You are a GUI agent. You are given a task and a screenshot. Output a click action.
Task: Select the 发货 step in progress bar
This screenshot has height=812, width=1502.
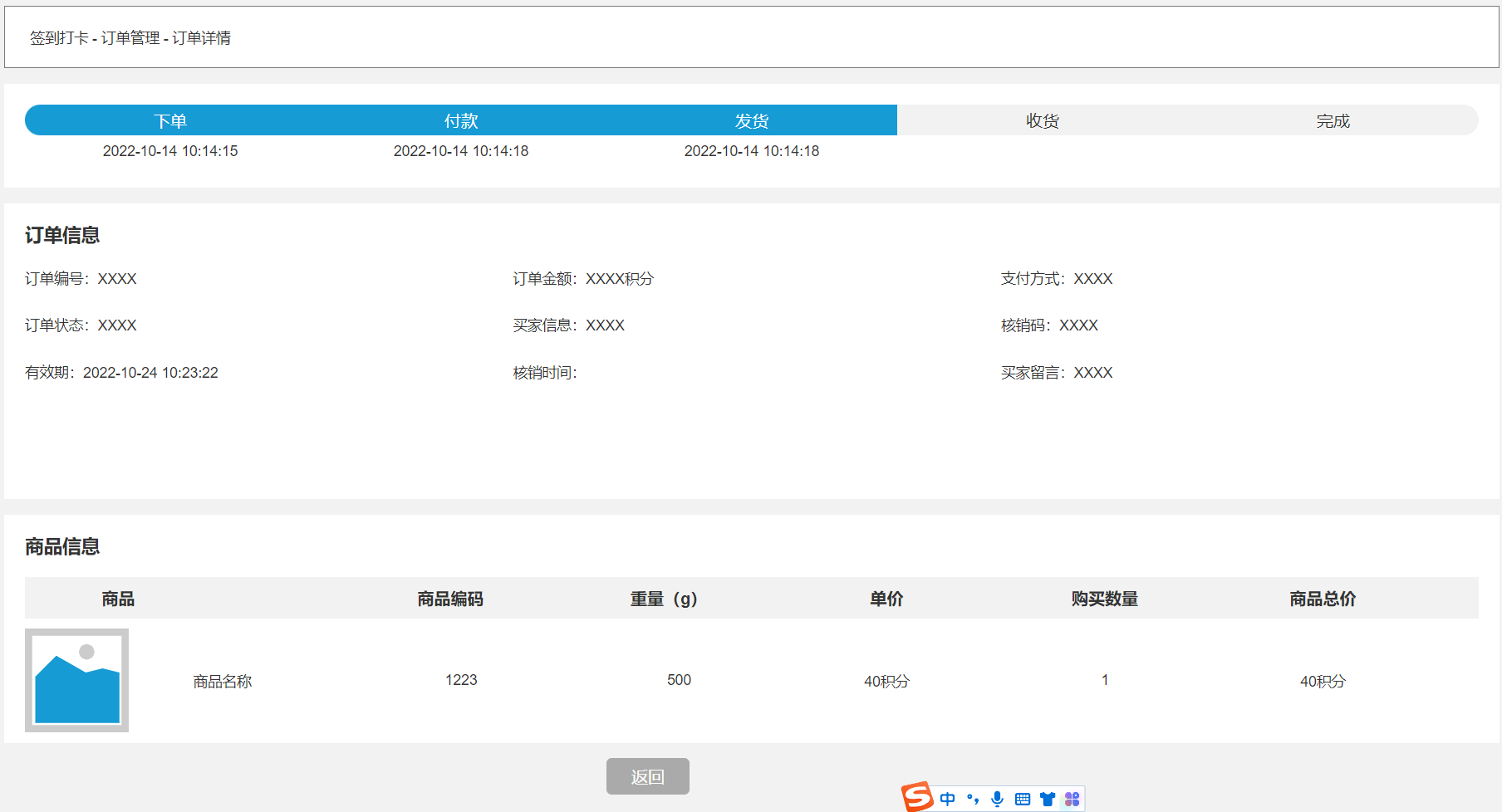click(752, 120)
